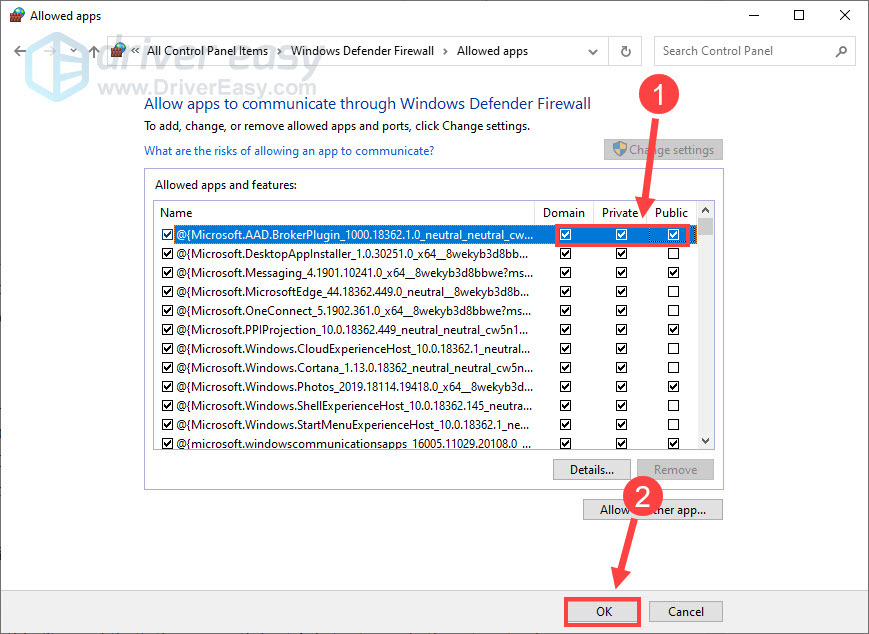This screenshot has height=634, width=869.
Task: Enable Public for MicrosoftEdge
Action: [673, 292]
